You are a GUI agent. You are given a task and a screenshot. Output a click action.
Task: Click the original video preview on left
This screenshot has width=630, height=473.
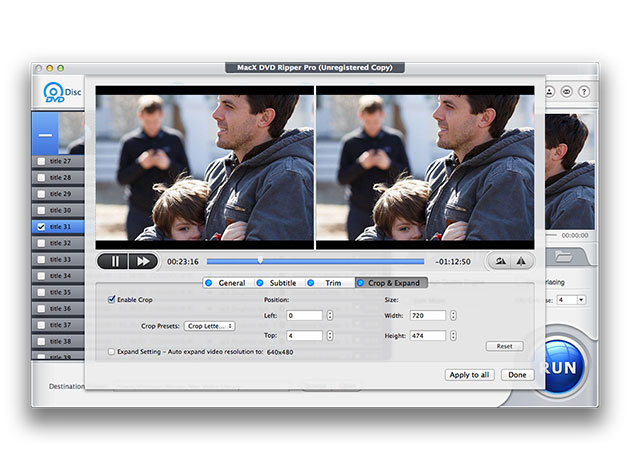tap(205, 168)
